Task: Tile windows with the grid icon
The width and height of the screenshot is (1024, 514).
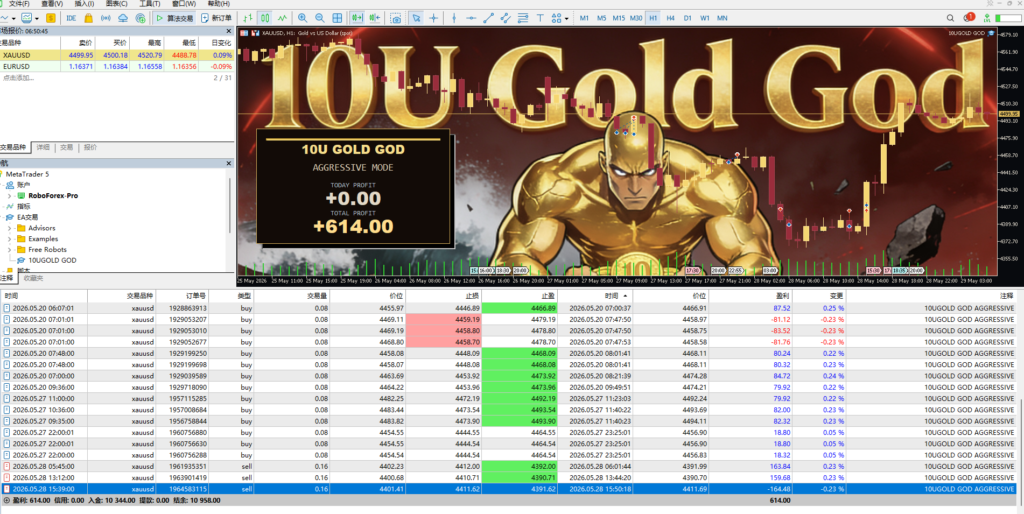Action: pyautogui.click(x=337, y=18)
